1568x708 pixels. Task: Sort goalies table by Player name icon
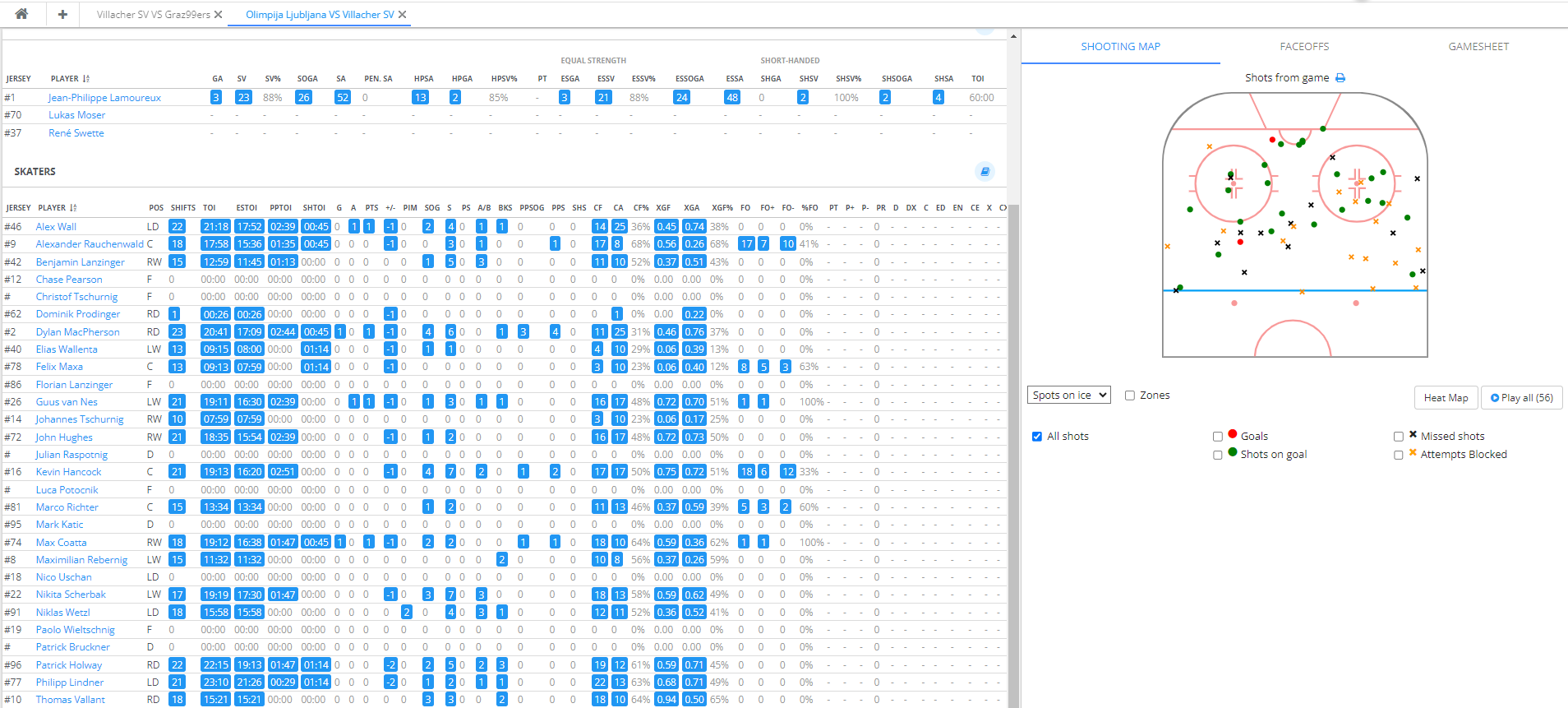(86, 79)
